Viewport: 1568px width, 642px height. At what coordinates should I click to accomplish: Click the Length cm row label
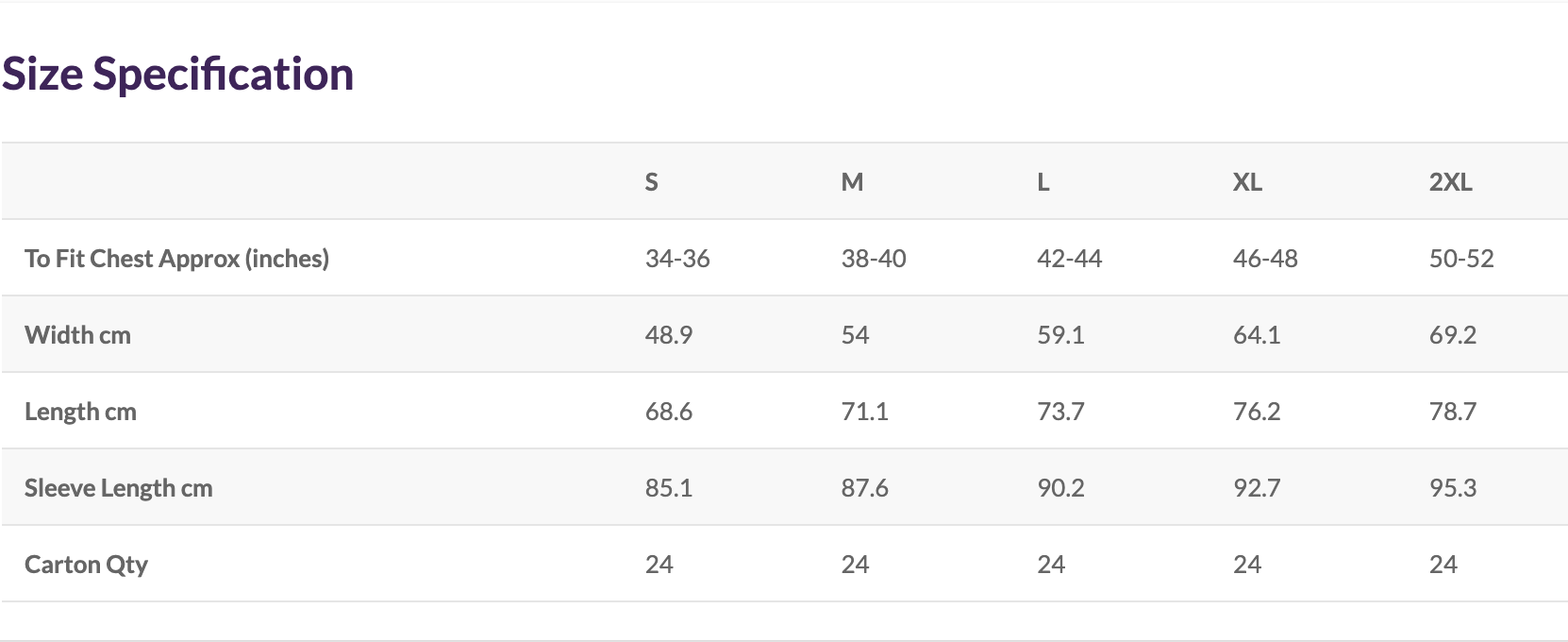[x=80, y=412]
